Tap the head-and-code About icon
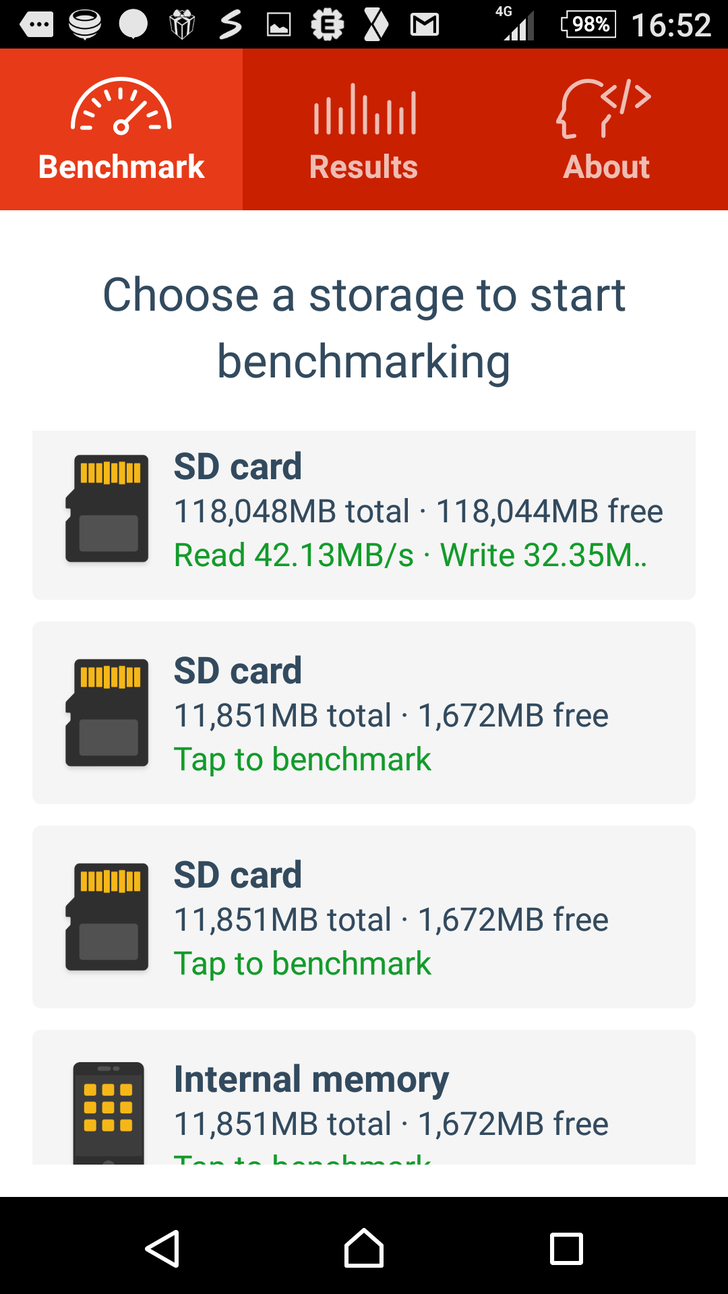728x1294 pixels. coord(603,110)
